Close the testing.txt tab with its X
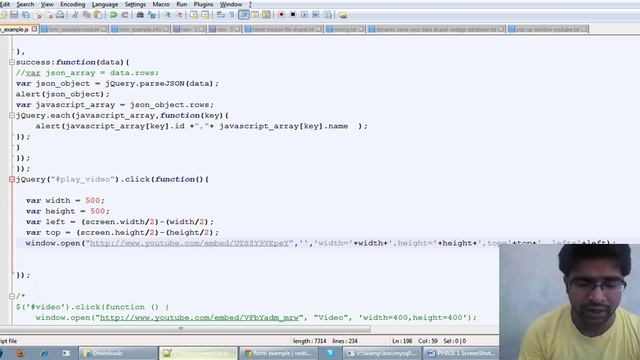640x360 pixels. pos(361,29)
